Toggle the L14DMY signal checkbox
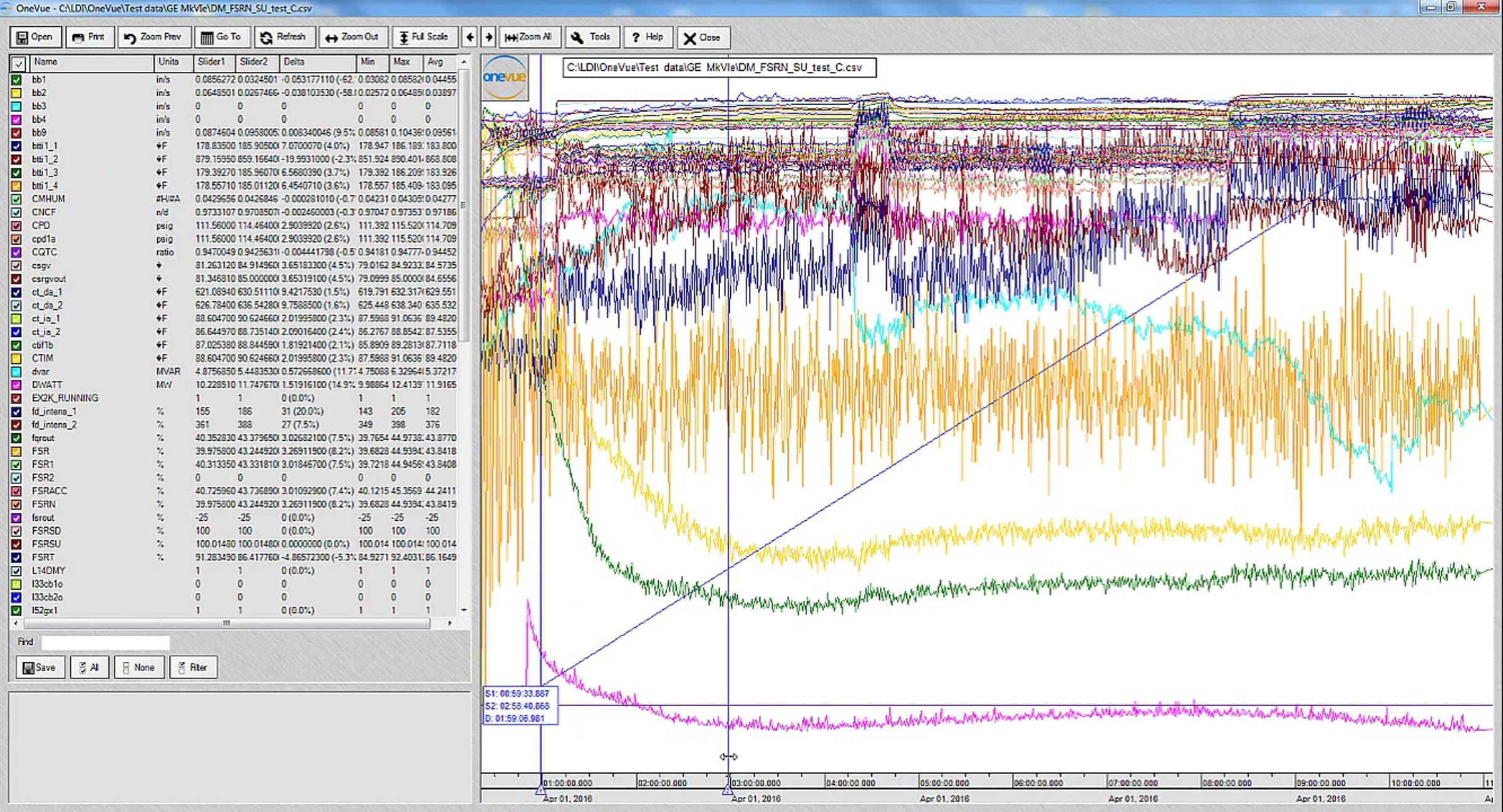The width and height of the screenshot is (1503, 812). (17, 571)
